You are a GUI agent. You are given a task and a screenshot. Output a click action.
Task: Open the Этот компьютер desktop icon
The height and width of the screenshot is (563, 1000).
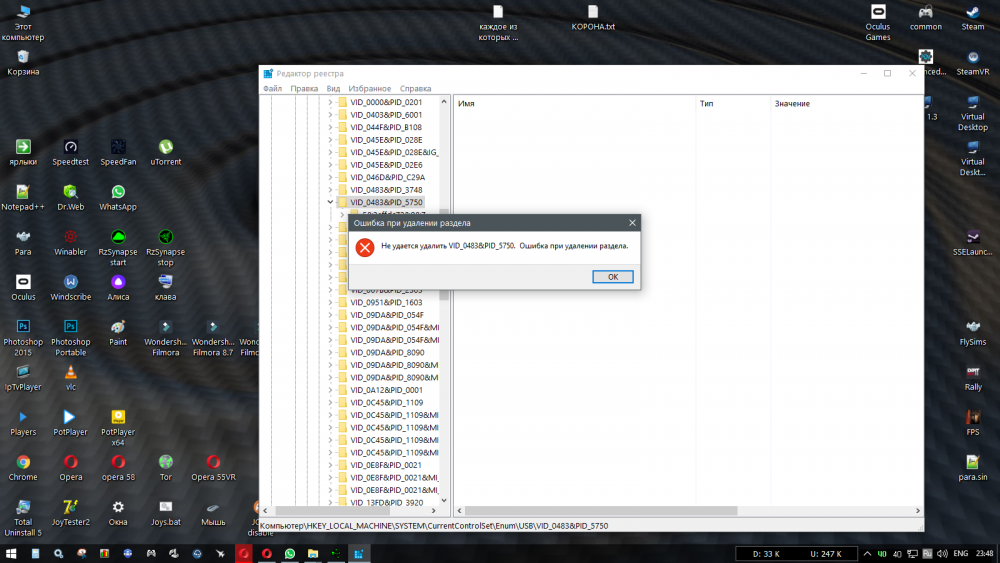pyautogui.click(x=23, y=23)
